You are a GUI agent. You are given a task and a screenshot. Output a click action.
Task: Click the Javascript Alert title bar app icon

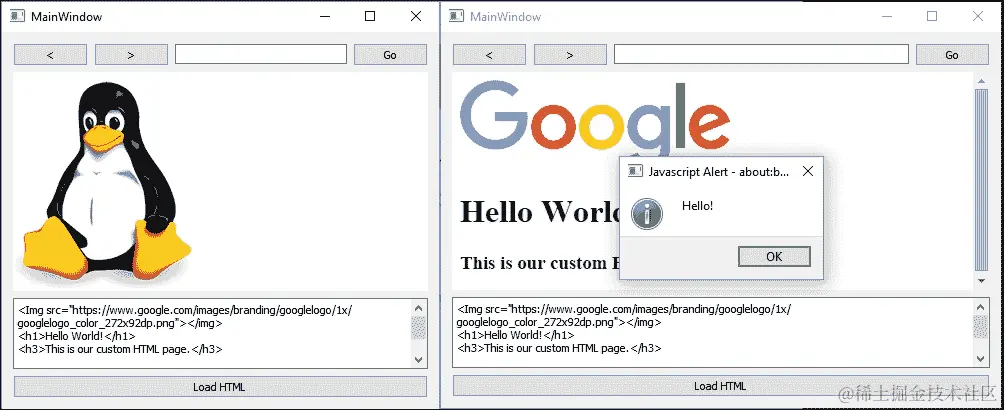click(635, 171)
